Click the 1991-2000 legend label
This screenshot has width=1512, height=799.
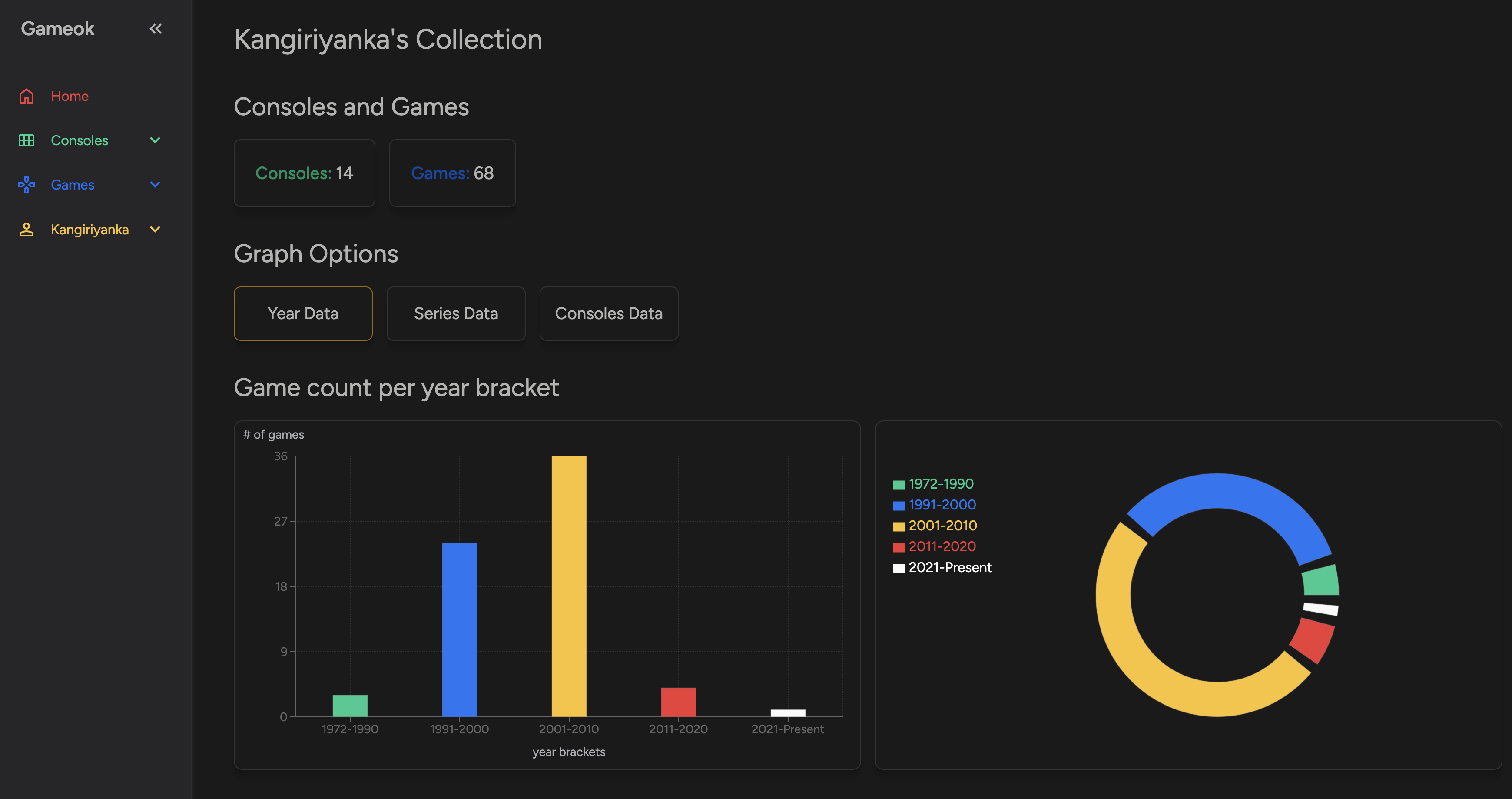942,505
